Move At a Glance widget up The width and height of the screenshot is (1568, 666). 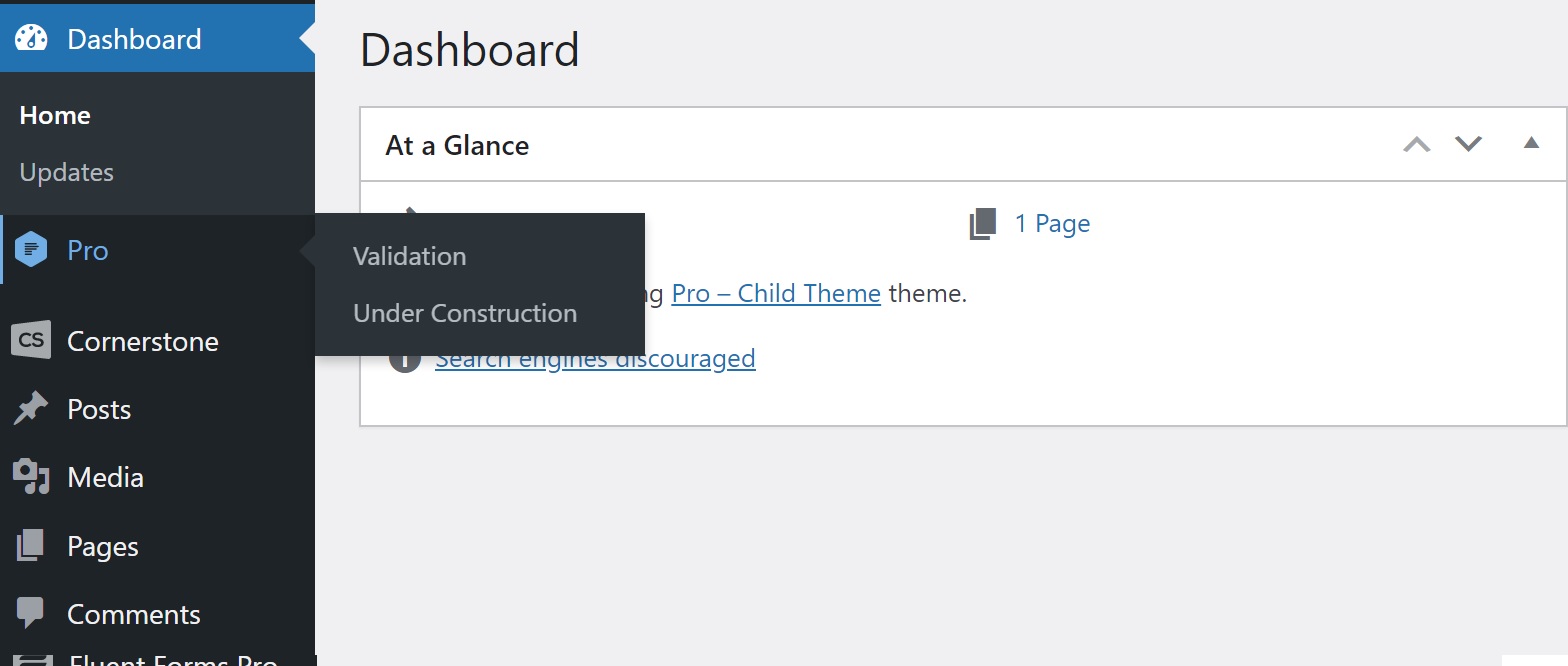pos(1417,144)
